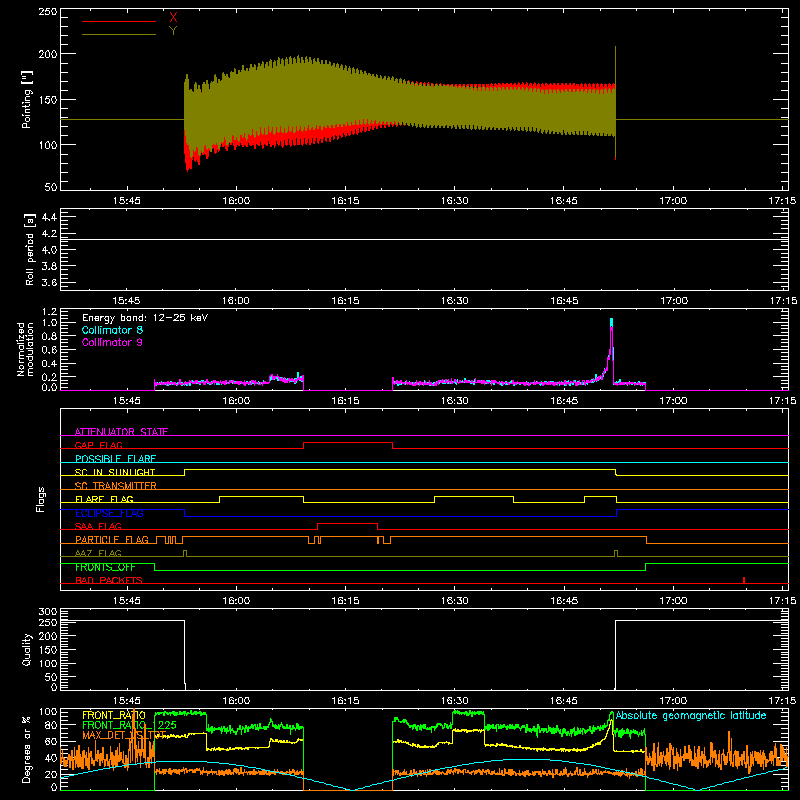Select the BAD_PACKETS flag label
Viewport: 800px width, 800px height.
pos(109,580)
